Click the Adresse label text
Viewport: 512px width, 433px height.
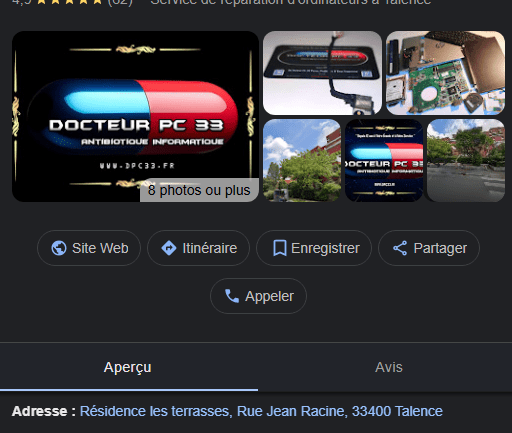[44, 411]
